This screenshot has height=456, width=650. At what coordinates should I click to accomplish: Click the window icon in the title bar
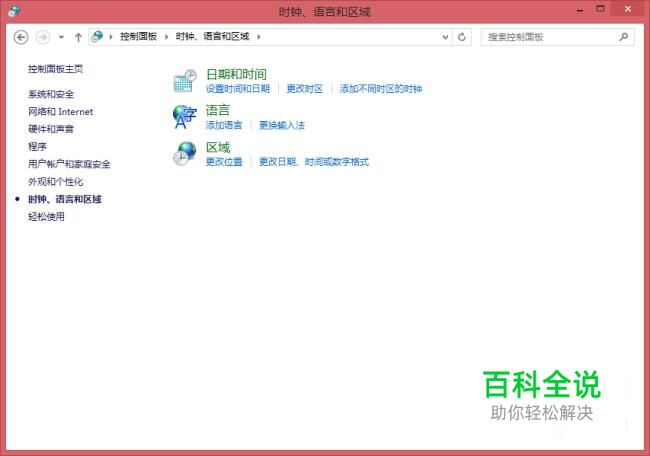click(x=14, y=11)
